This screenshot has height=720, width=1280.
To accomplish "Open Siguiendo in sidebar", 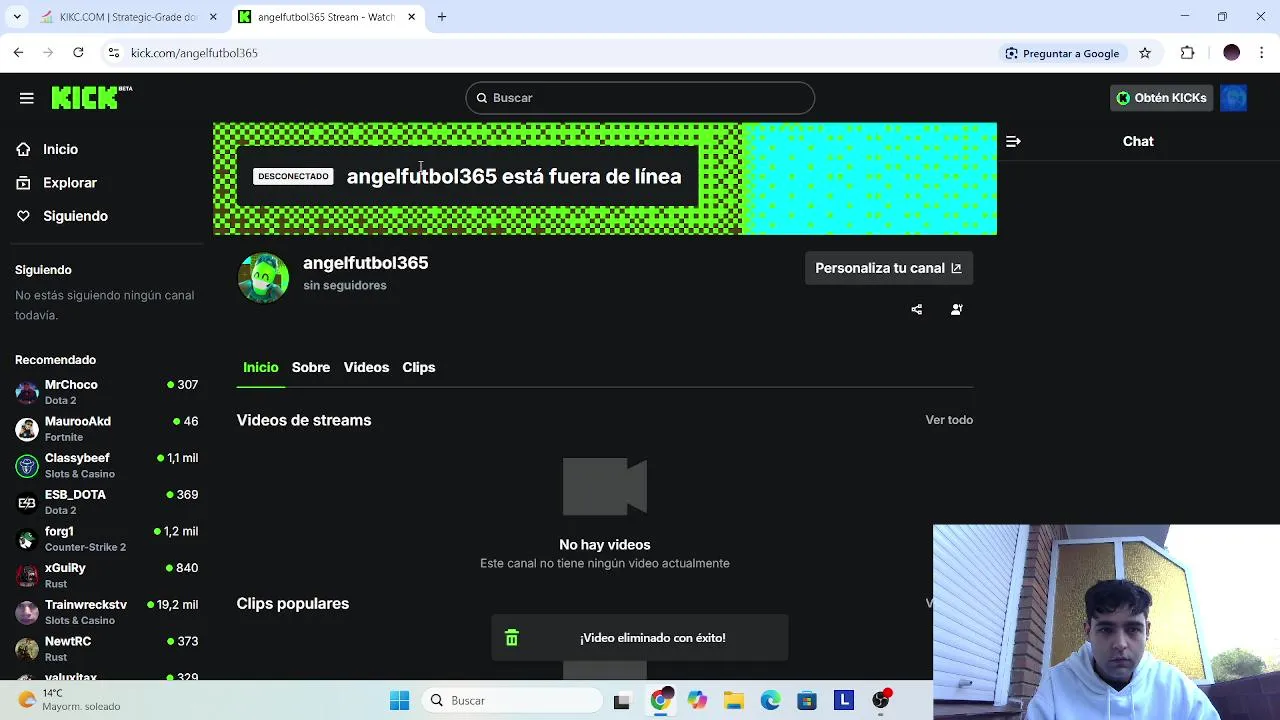I will [75, 216].
